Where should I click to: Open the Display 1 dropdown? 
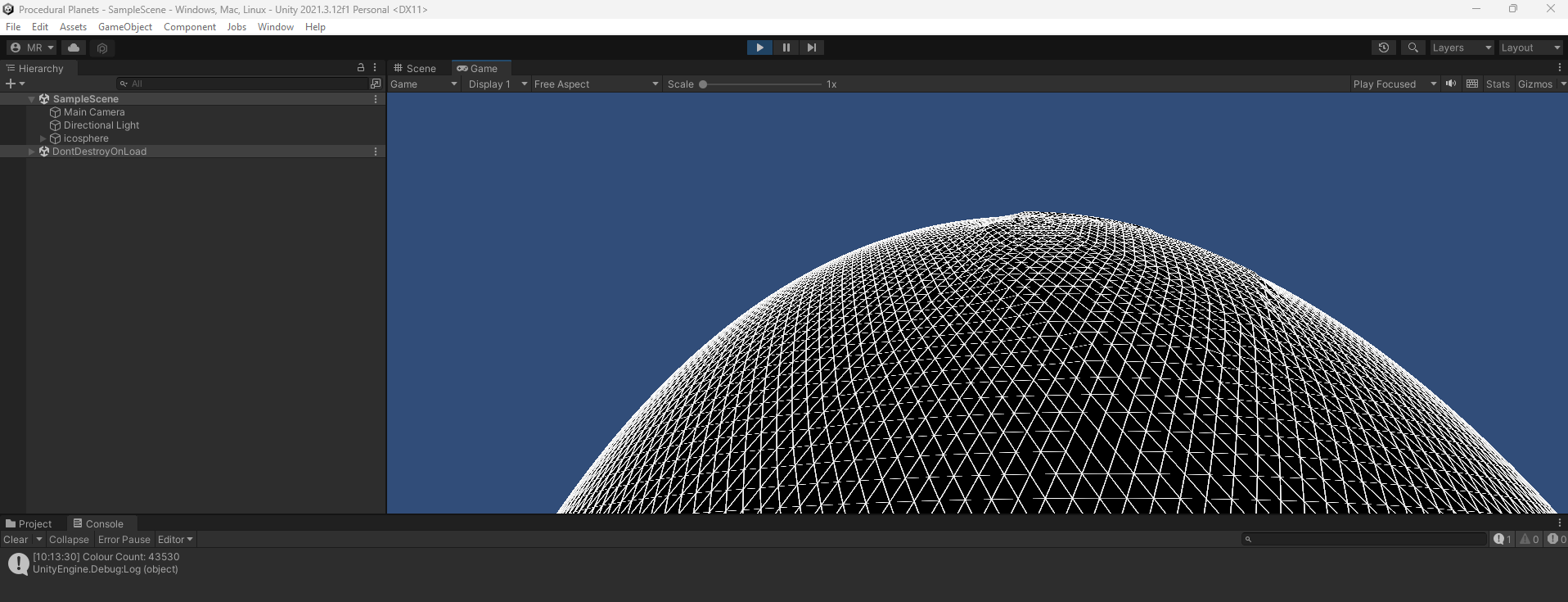[x=496, y=84]
